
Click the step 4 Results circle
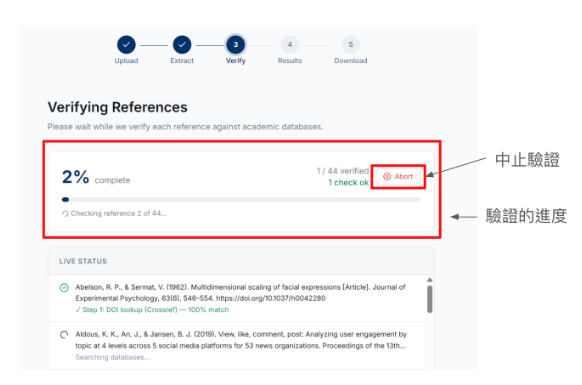[x=290, y=45]
